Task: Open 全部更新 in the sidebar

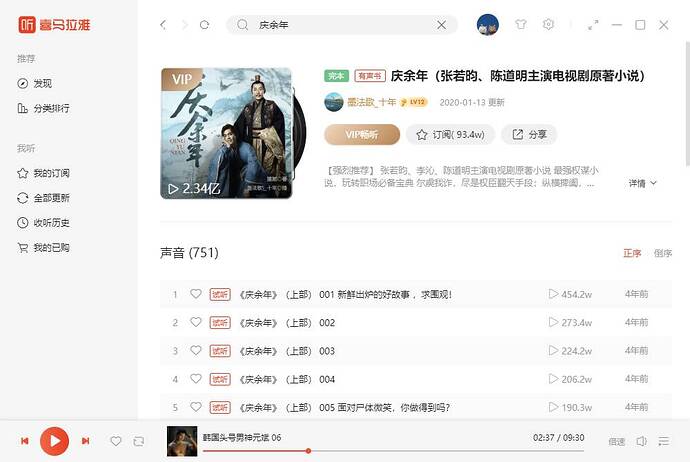Action: [x=43, y=198]
